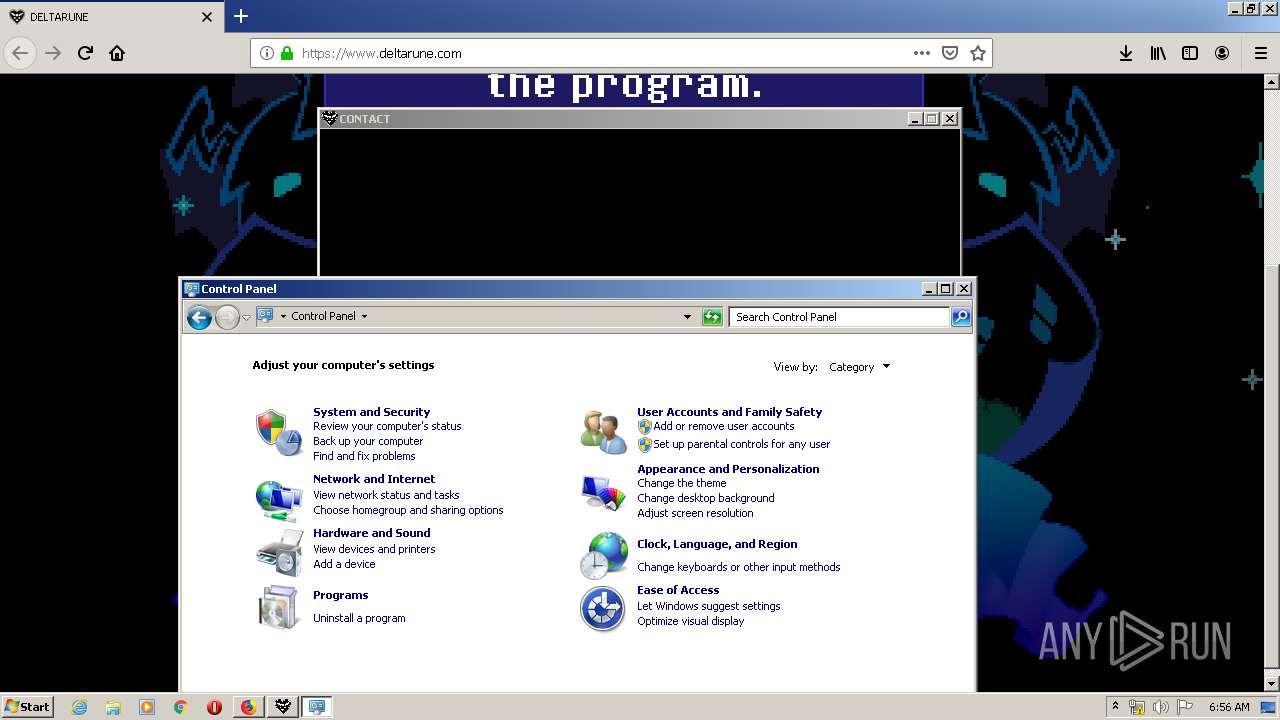This screenshot has height=720, width=1280.
Task: Go back in Control Panel window
Action: pos(199,318)
